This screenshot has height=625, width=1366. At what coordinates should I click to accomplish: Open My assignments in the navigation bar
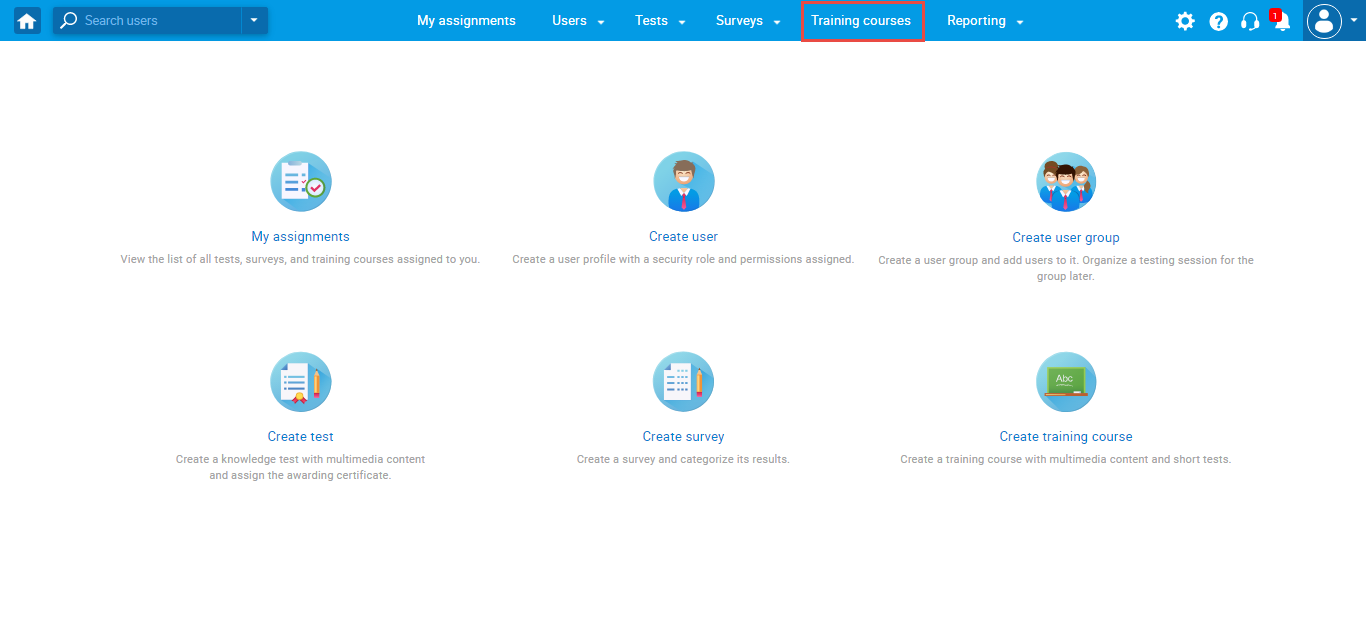coord(466,21)
